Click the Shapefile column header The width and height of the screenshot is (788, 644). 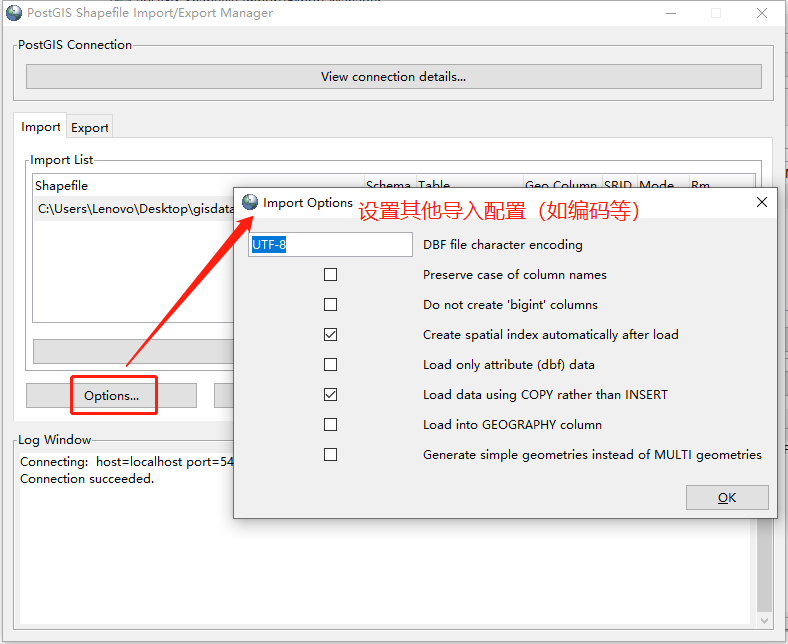(62, 186)
